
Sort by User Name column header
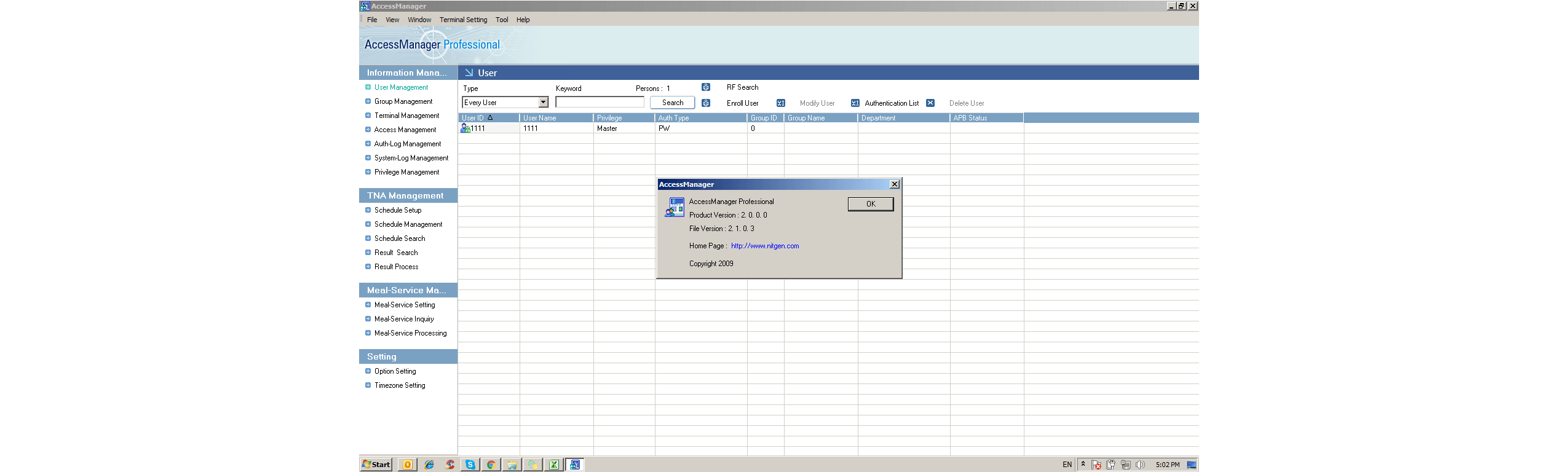556,118
